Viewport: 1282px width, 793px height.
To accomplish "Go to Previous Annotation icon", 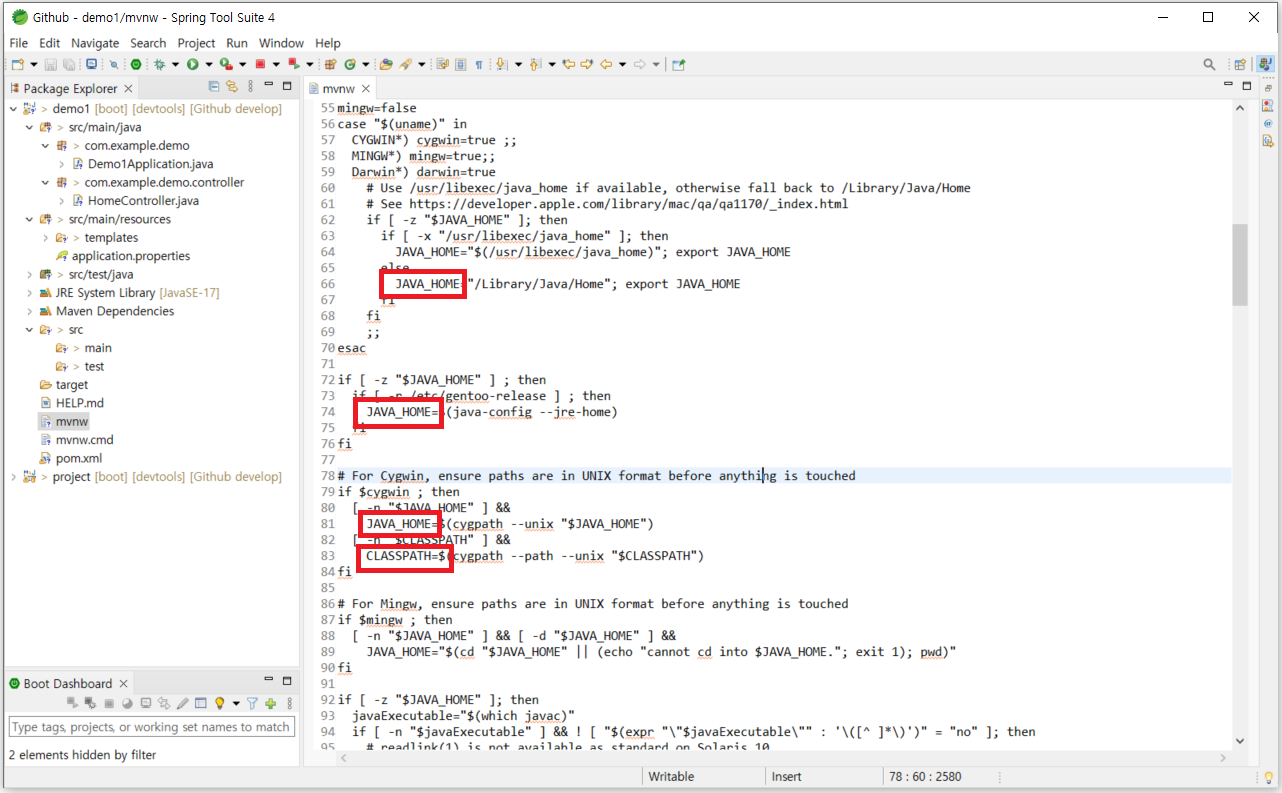I will (x=535, y=64).
